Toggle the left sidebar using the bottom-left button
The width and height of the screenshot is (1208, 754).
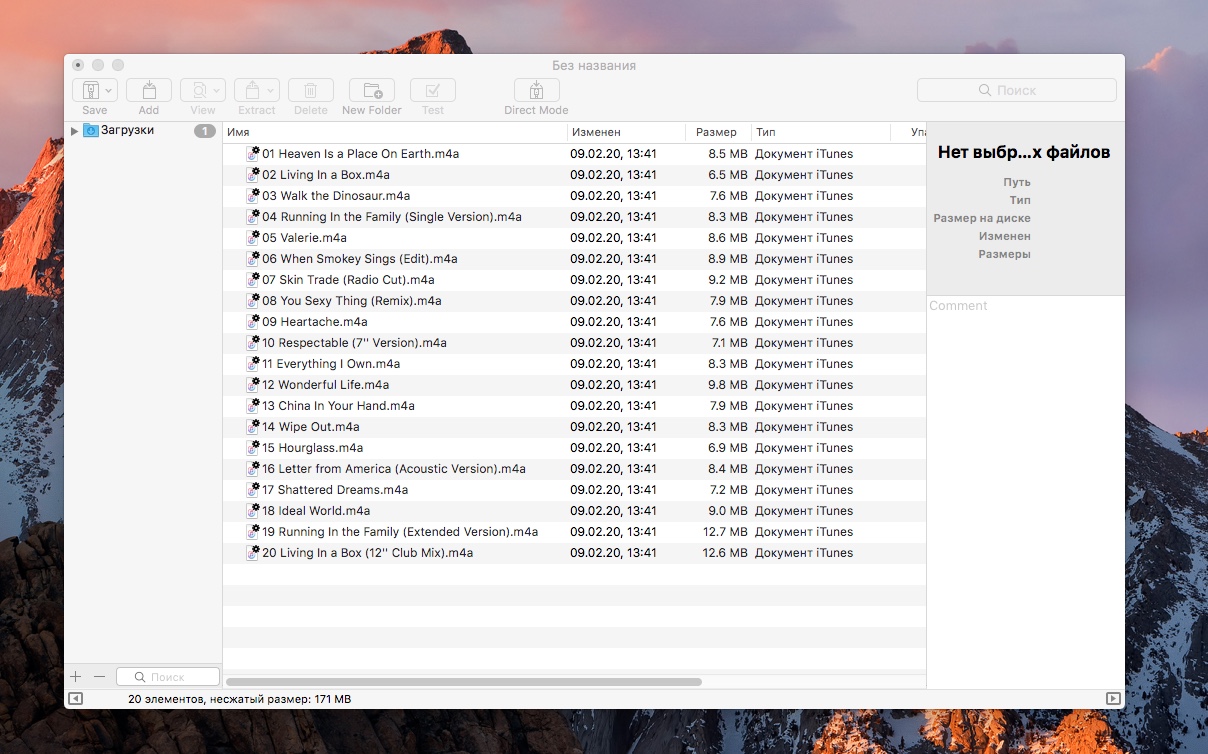tap(75, 699)
